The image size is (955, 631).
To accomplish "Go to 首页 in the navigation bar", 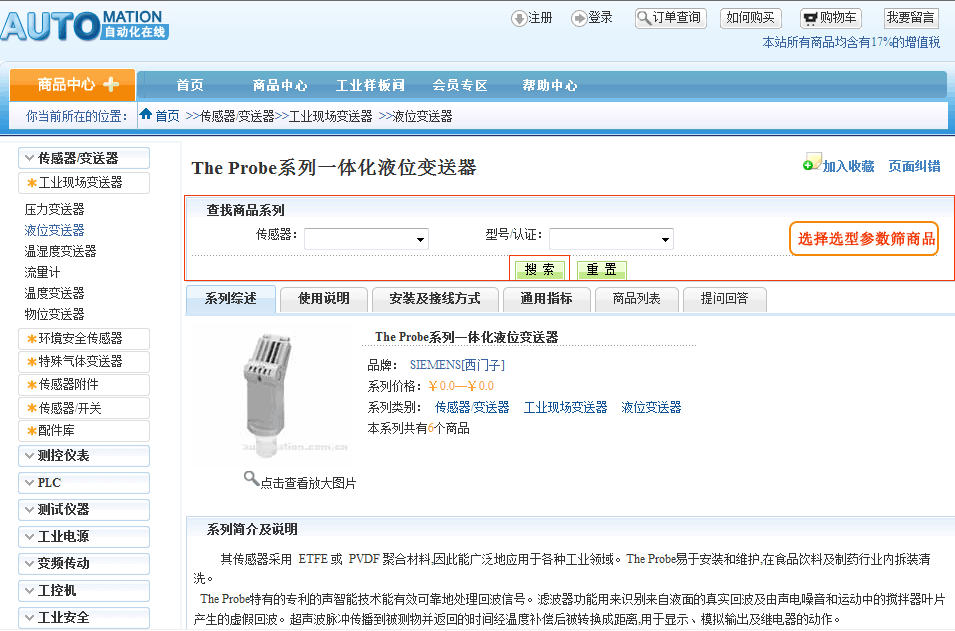I will tap(190, 85).
